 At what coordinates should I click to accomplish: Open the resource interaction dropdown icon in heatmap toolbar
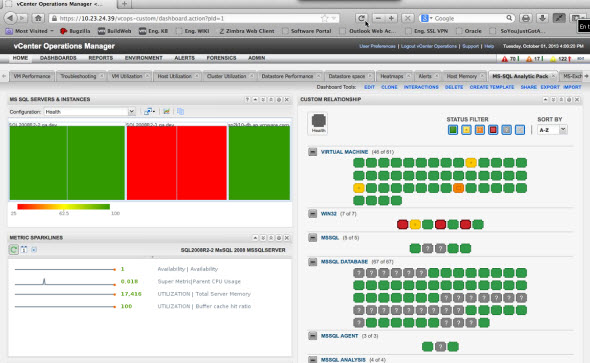149,111
